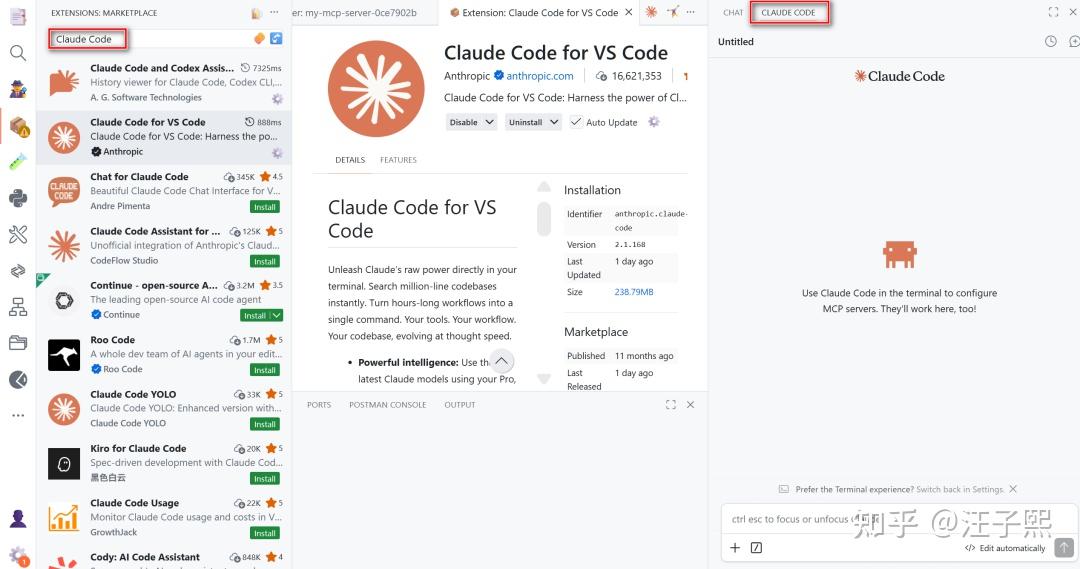1080x569 pixels.
Task: Open Search in the activity bar
Action: 18,52
